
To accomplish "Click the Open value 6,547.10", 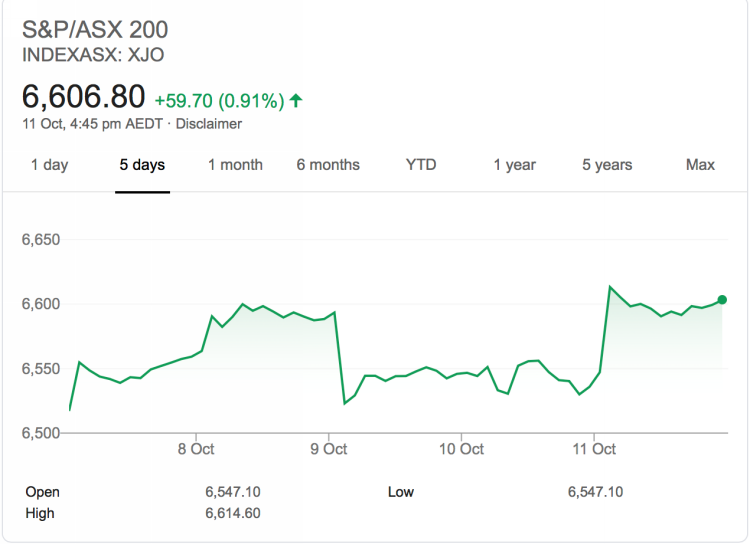I will pos(233,492).
